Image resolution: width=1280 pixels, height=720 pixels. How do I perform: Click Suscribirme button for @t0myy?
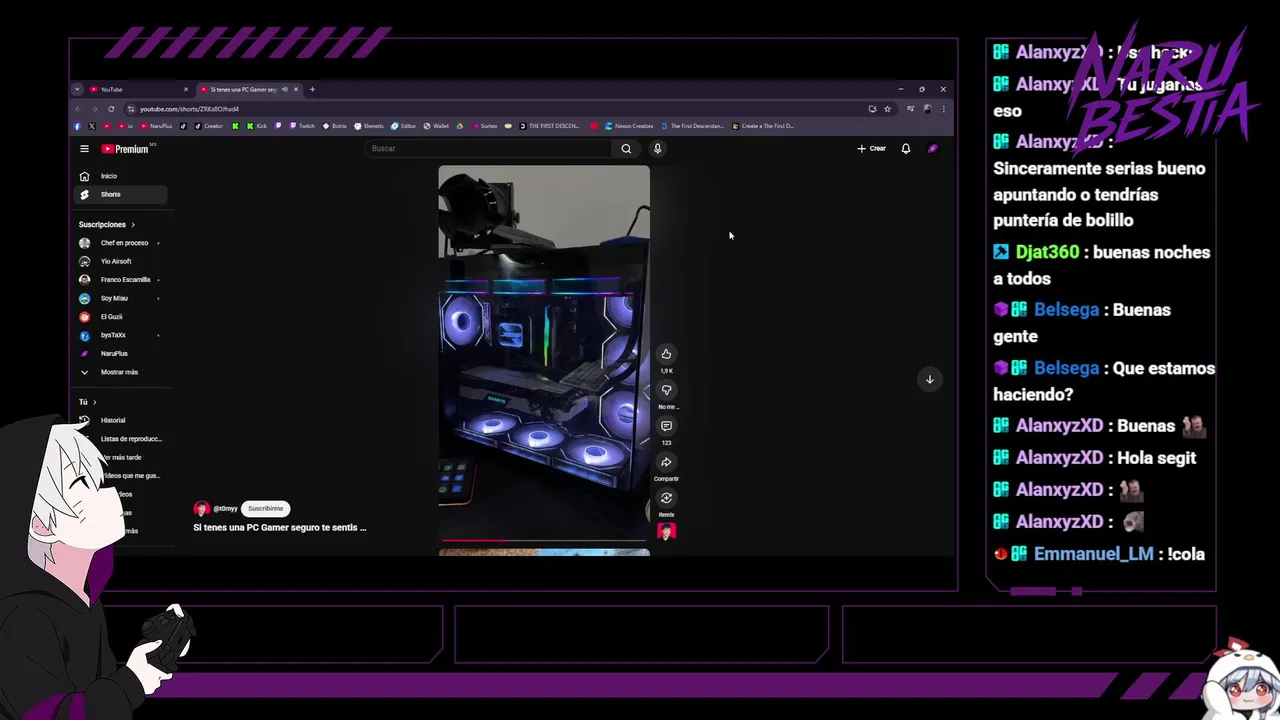click(266, 508)
